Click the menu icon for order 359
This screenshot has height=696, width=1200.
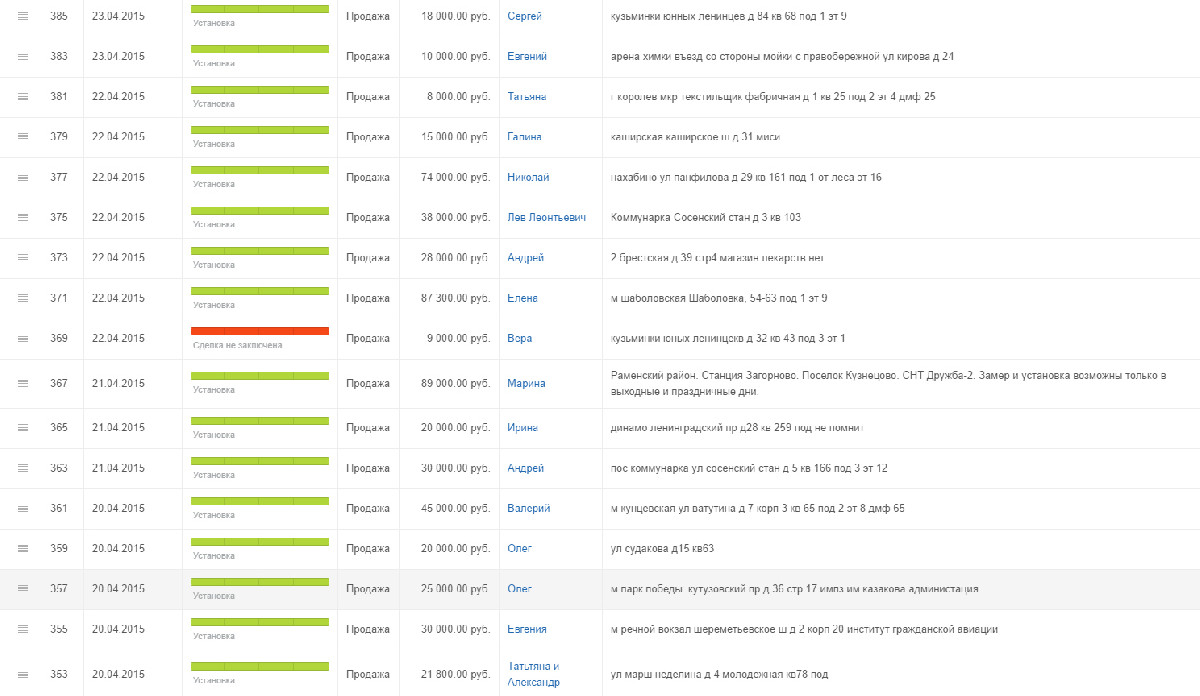(23, 548)
